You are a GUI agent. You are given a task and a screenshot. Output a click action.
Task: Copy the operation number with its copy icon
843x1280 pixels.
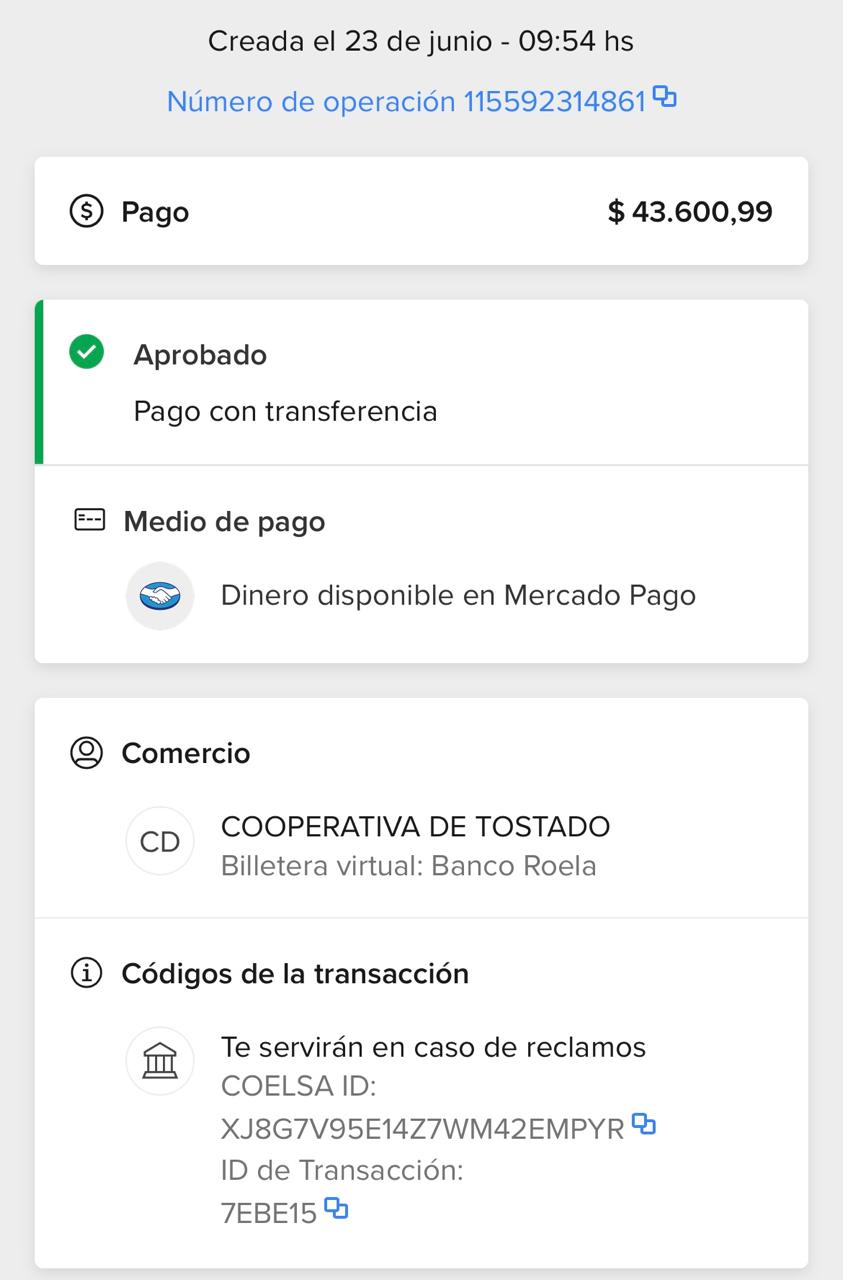click(x=665, y=97)
